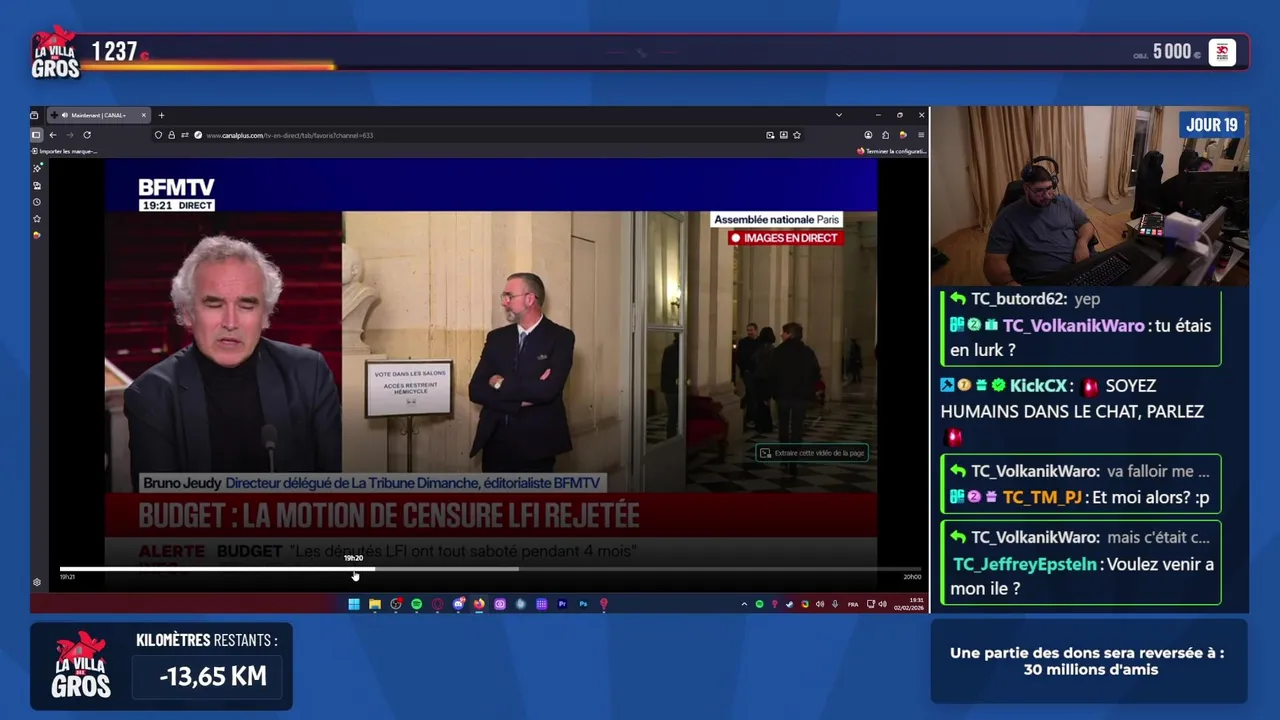
Task: Open the picture-in-picture icon in address bar
Action: (x=770, y=135)
